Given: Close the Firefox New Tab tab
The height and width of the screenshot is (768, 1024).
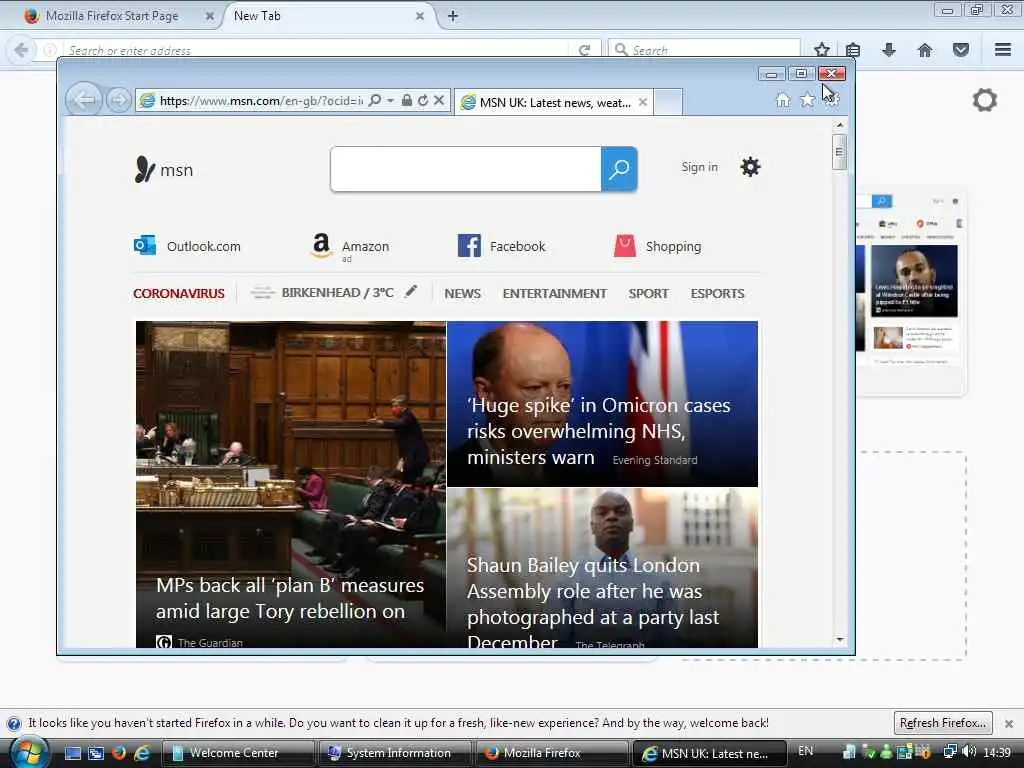Looking at the screenshot, I should point(420,16).
